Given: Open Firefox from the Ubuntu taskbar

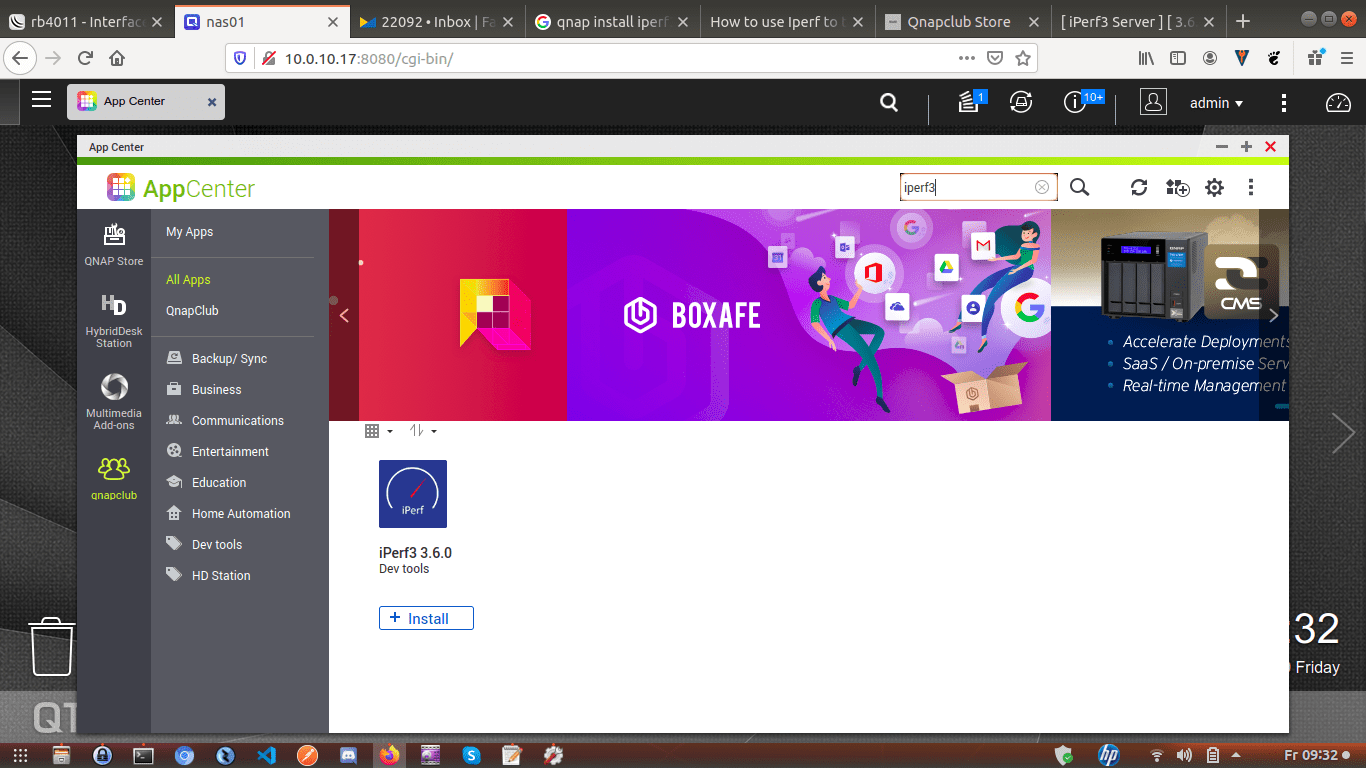Looking at the screenshot, I should click(389, 755).
